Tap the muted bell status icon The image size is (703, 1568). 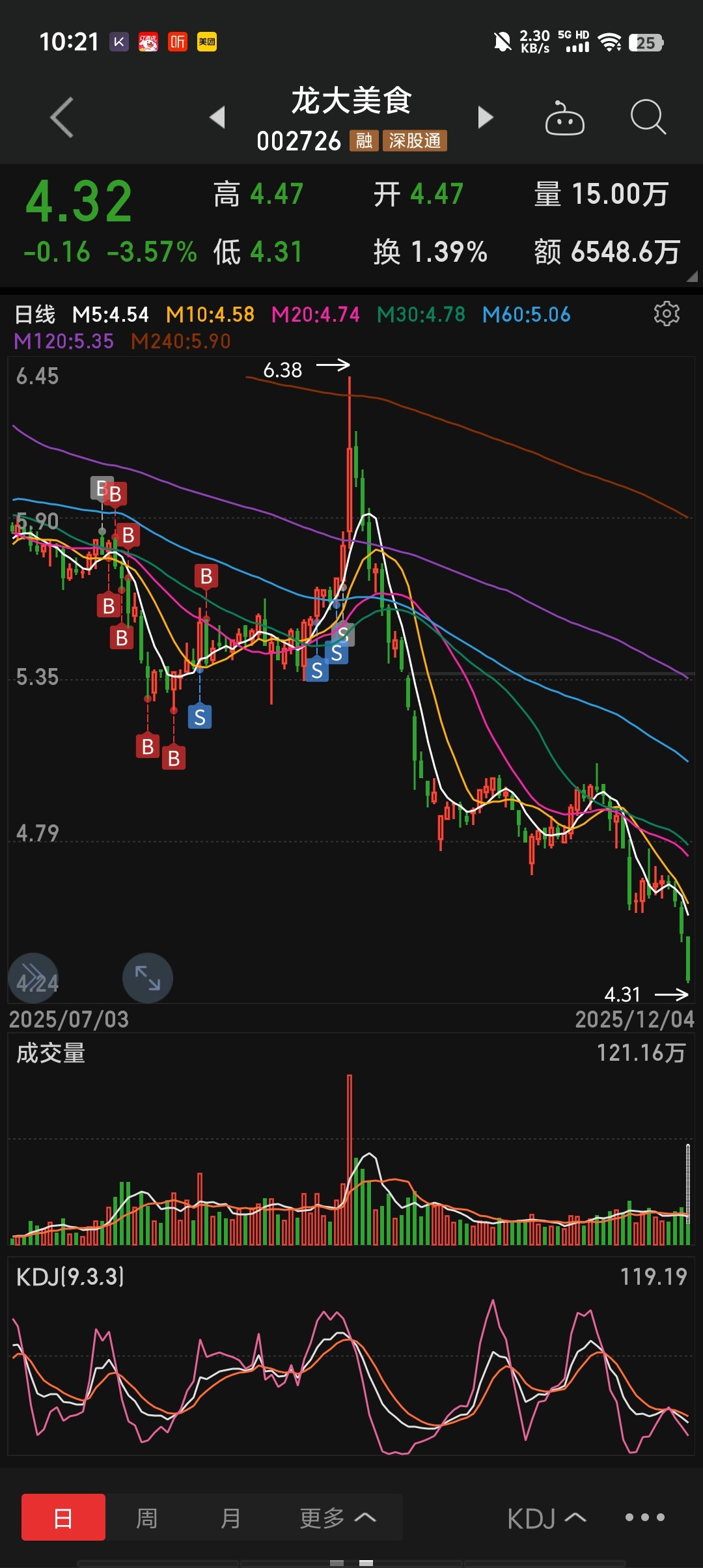(x=503, y=42)
